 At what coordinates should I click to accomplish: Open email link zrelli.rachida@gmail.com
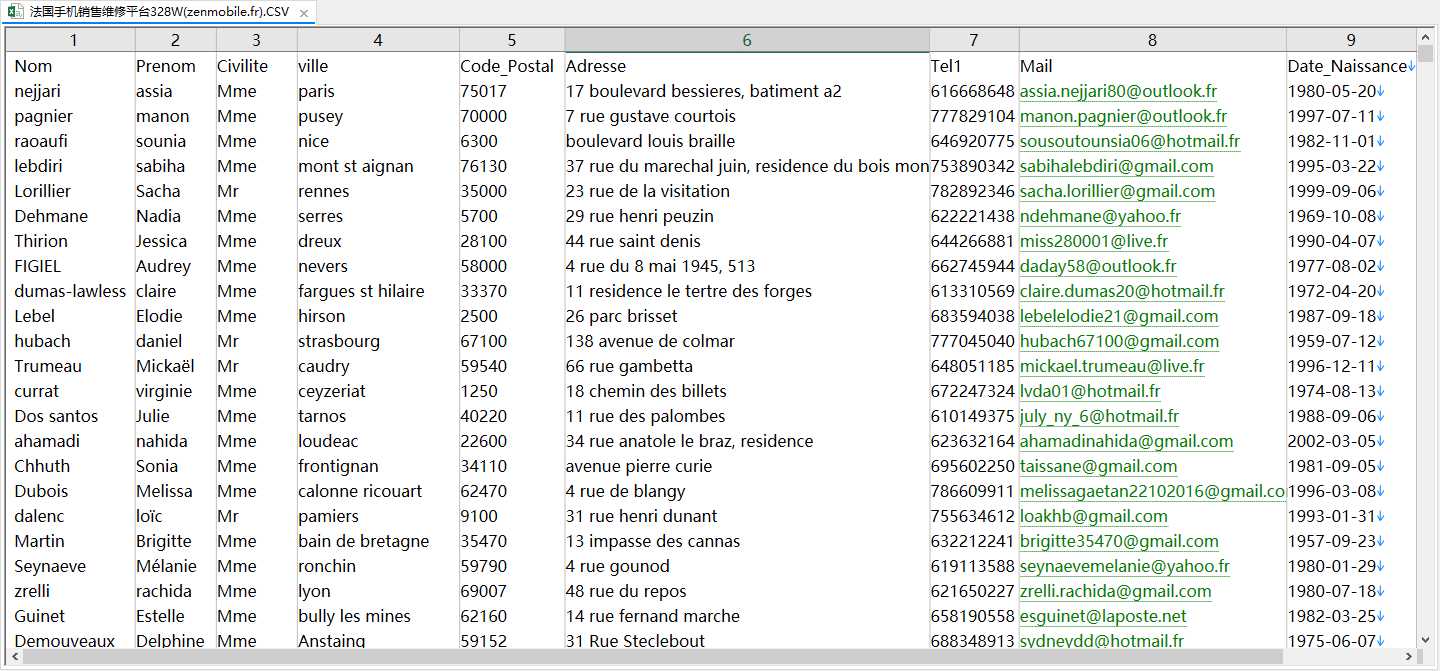tap(1115, 591)
